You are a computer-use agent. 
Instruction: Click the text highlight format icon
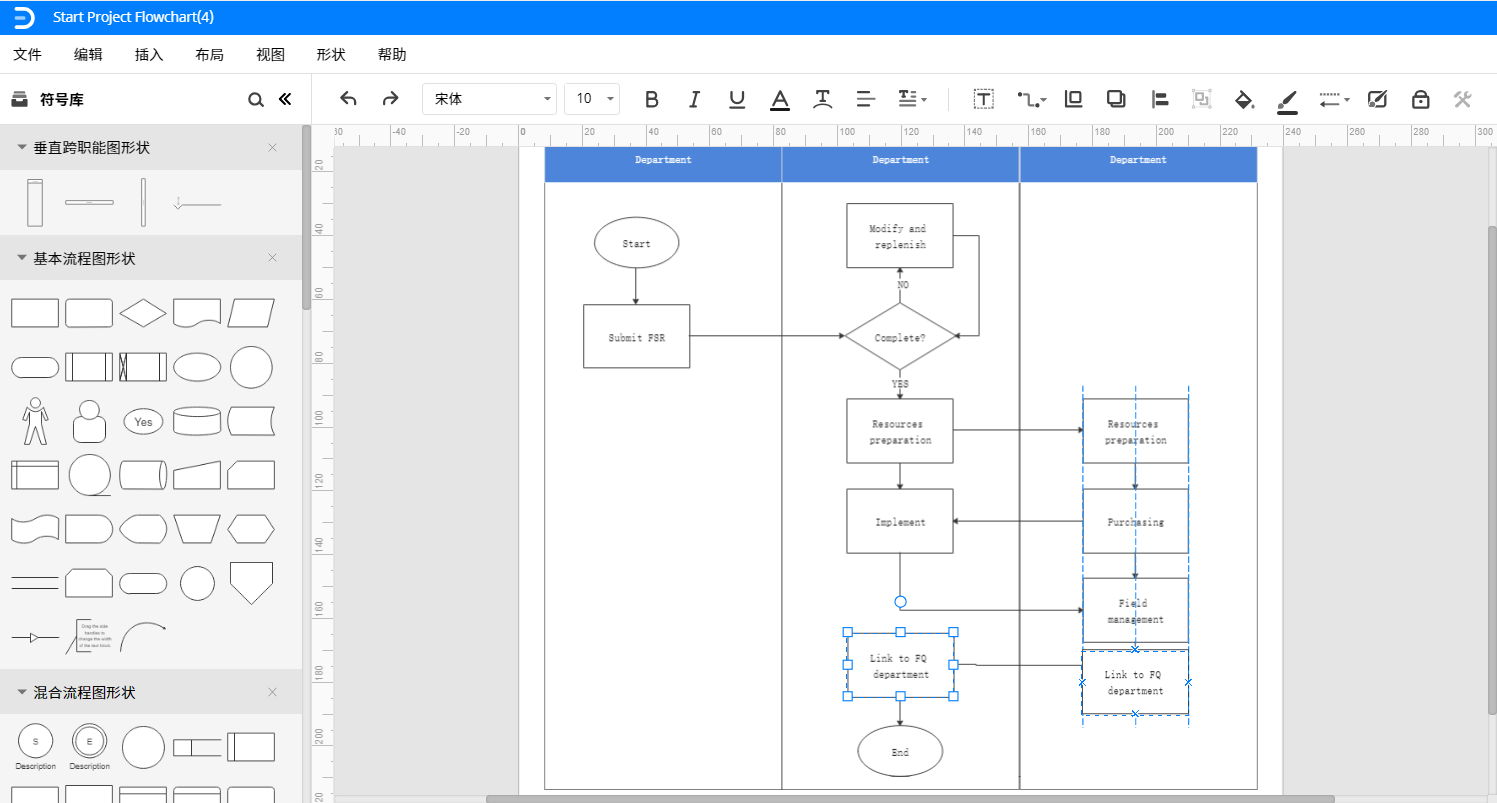(x=823, y=98)
